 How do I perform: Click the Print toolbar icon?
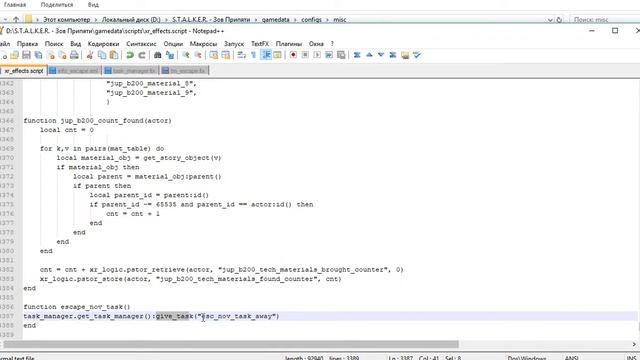[74, 55]
